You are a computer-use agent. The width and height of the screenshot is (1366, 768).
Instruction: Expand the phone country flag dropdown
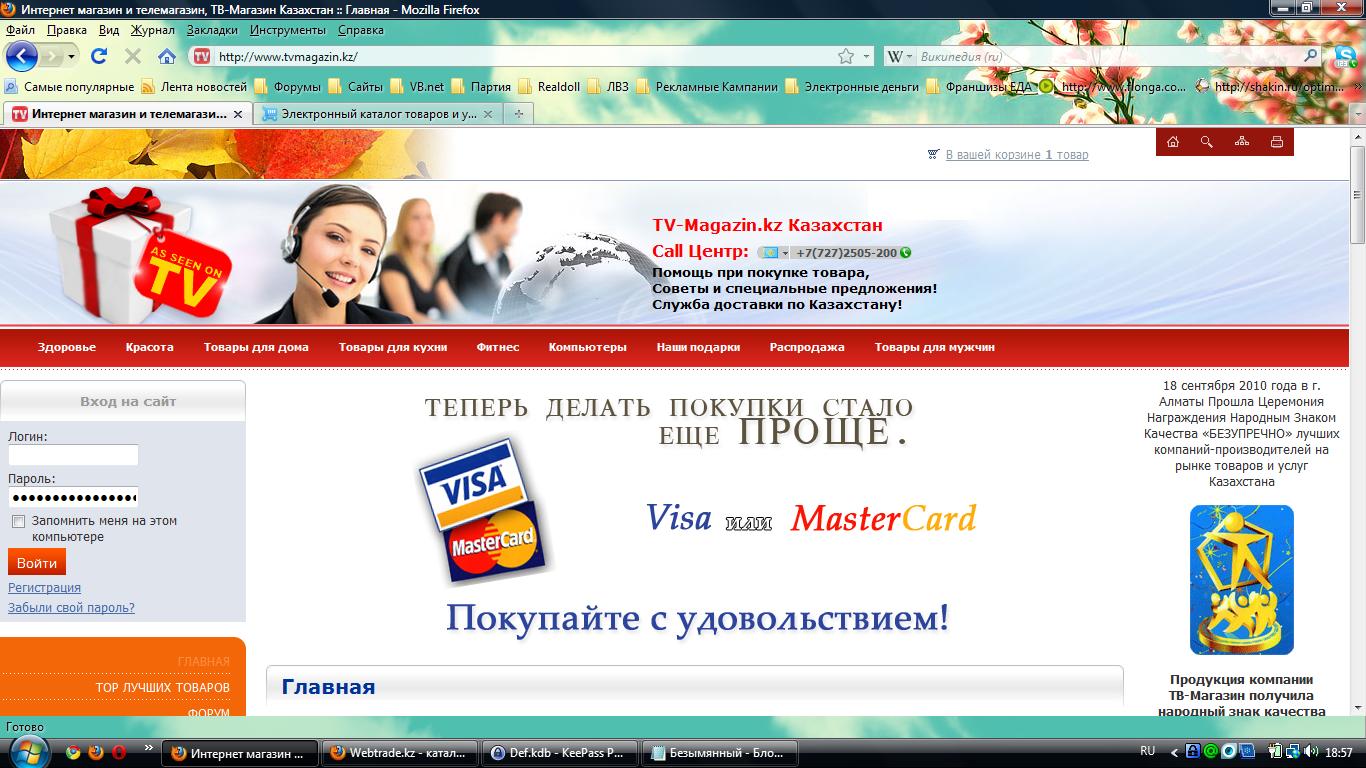(x=773, y=253)
